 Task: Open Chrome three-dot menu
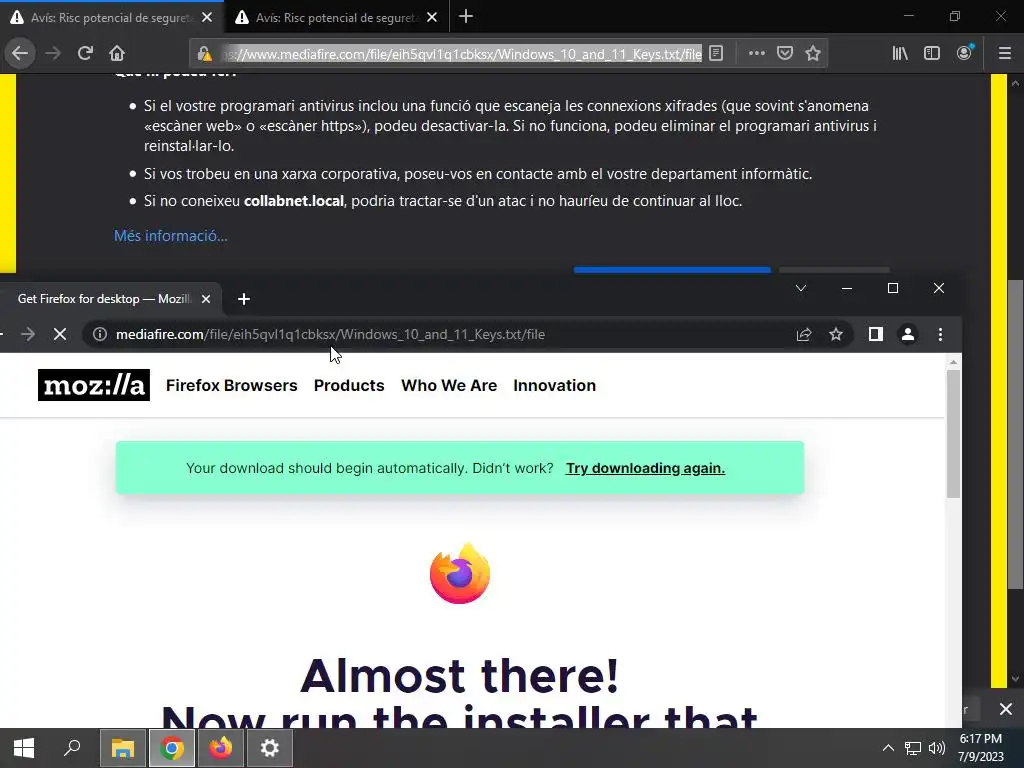pyautogui.click(x=940, y=334)
